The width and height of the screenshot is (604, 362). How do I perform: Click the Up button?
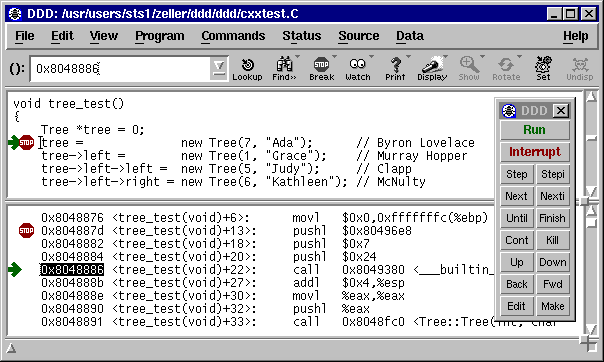coord(517,262)
